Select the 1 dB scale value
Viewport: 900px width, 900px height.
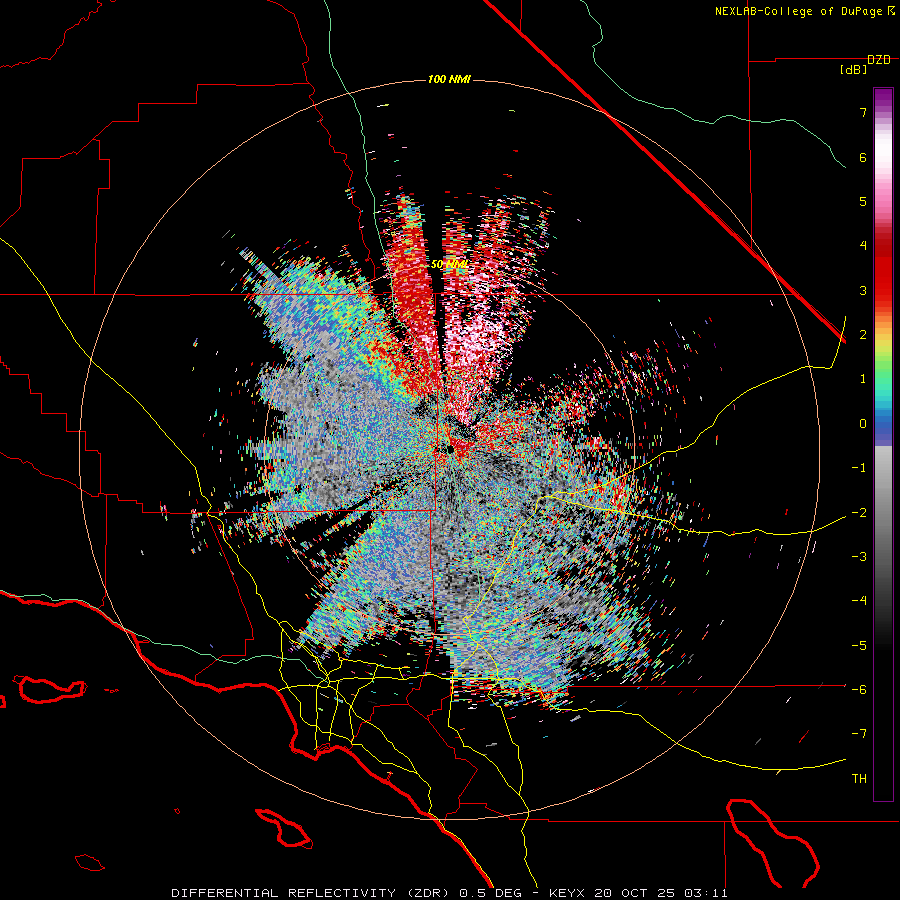tap(863, 379)
